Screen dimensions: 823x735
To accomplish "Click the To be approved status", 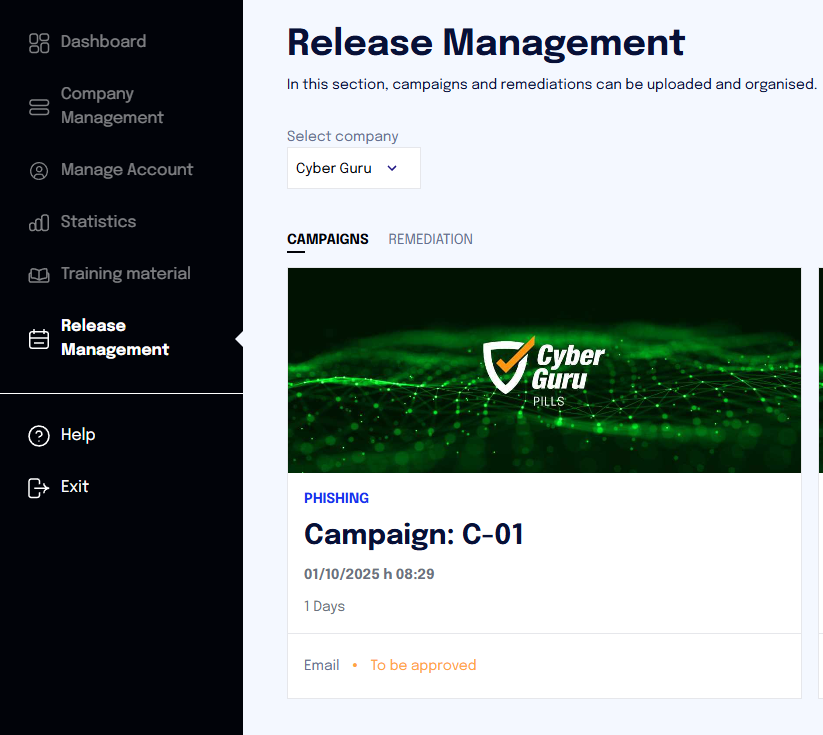I will tap(423, 665).
